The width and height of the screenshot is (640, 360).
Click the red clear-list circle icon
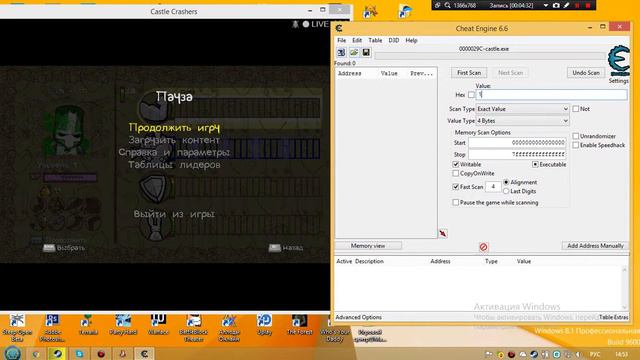point(483,247)
